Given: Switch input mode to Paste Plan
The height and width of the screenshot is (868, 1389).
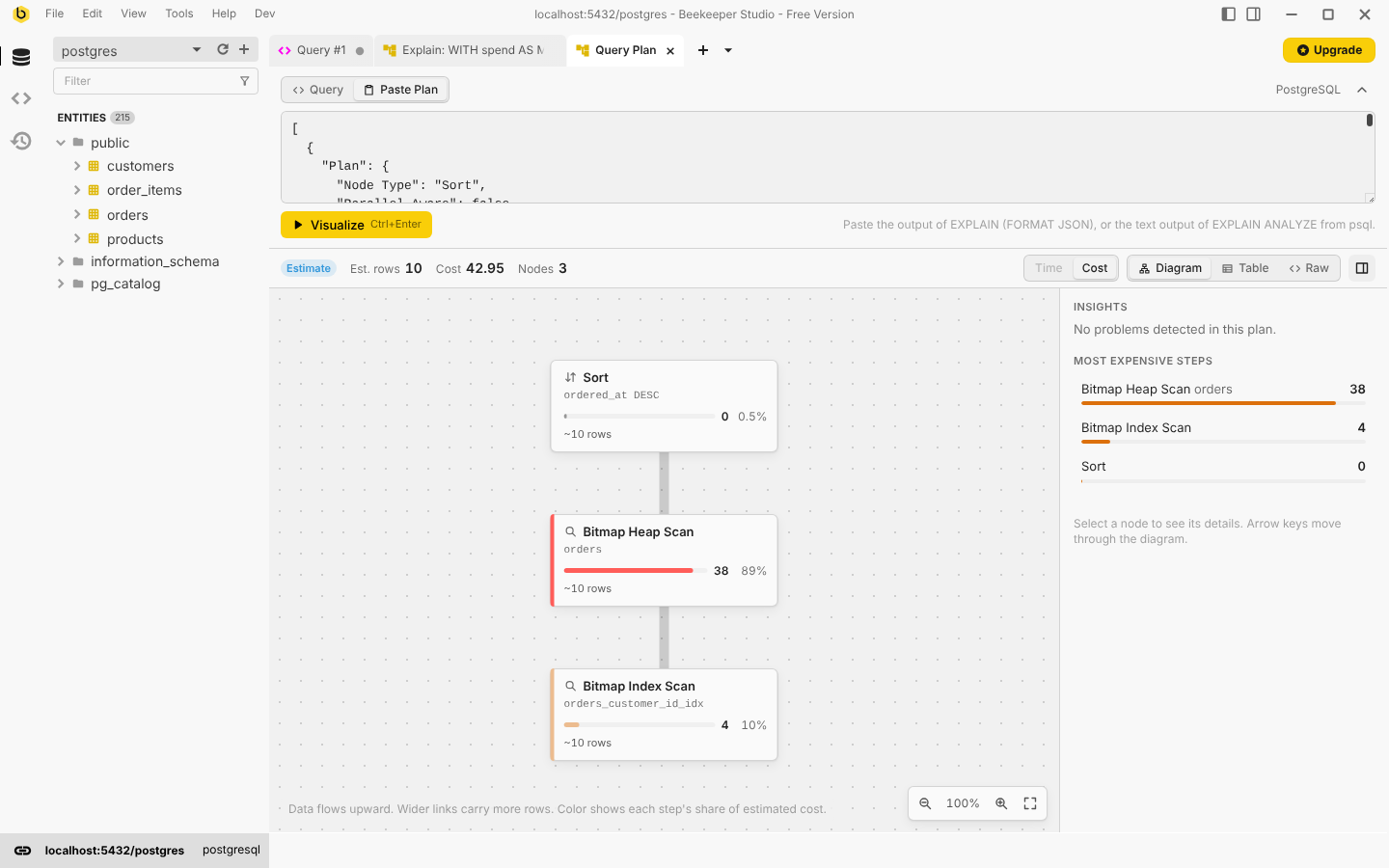Looking at the screenshot, I should (x=400, y=90).
